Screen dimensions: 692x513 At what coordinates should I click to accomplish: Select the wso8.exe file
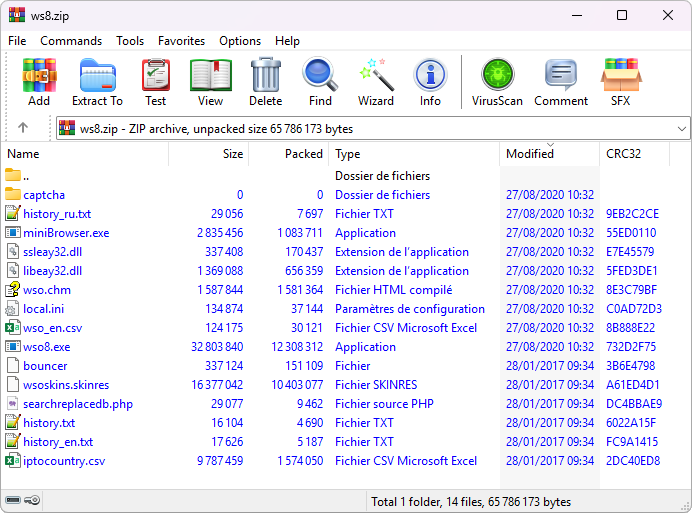47,347
